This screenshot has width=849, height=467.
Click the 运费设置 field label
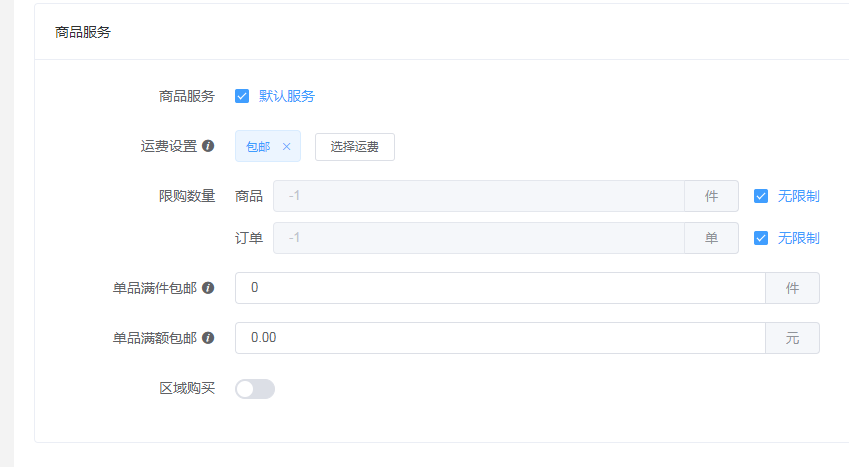click(169, 146)
